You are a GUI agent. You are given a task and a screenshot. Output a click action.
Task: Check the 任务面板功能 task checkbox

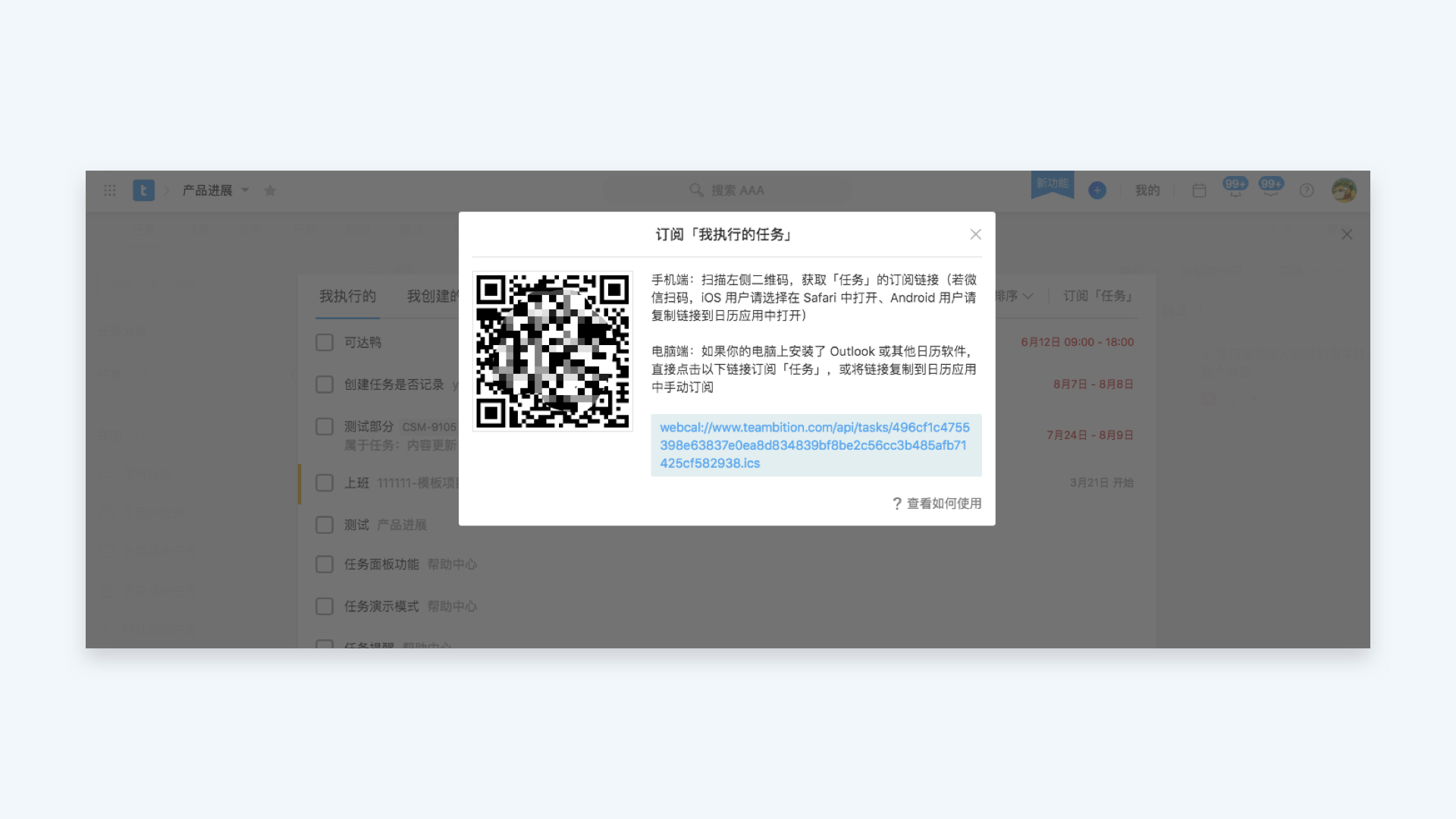pos(325,564)
